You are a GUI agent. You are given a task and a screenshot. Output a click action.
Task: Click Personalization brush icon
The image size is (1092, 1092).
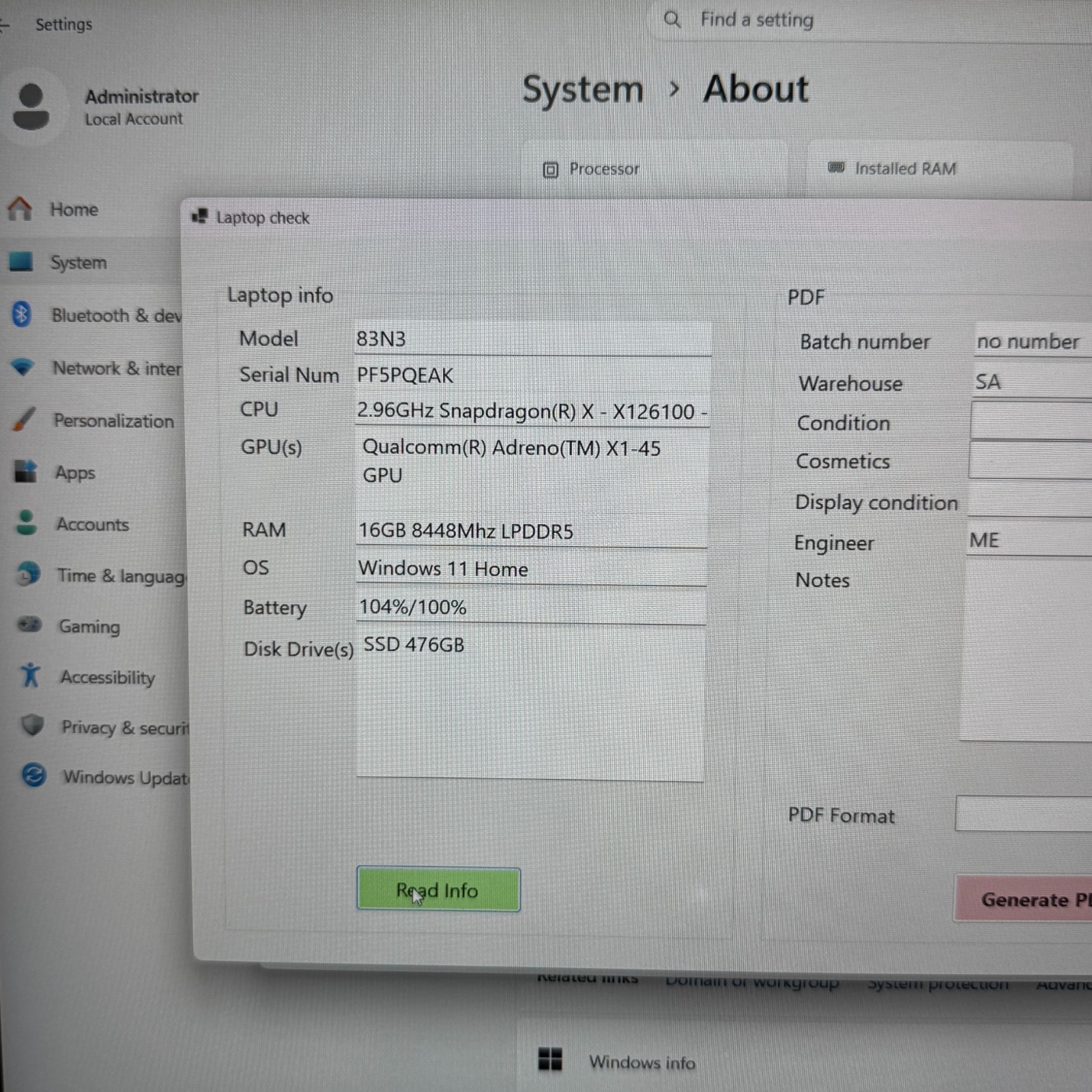(x=25, y=420)
